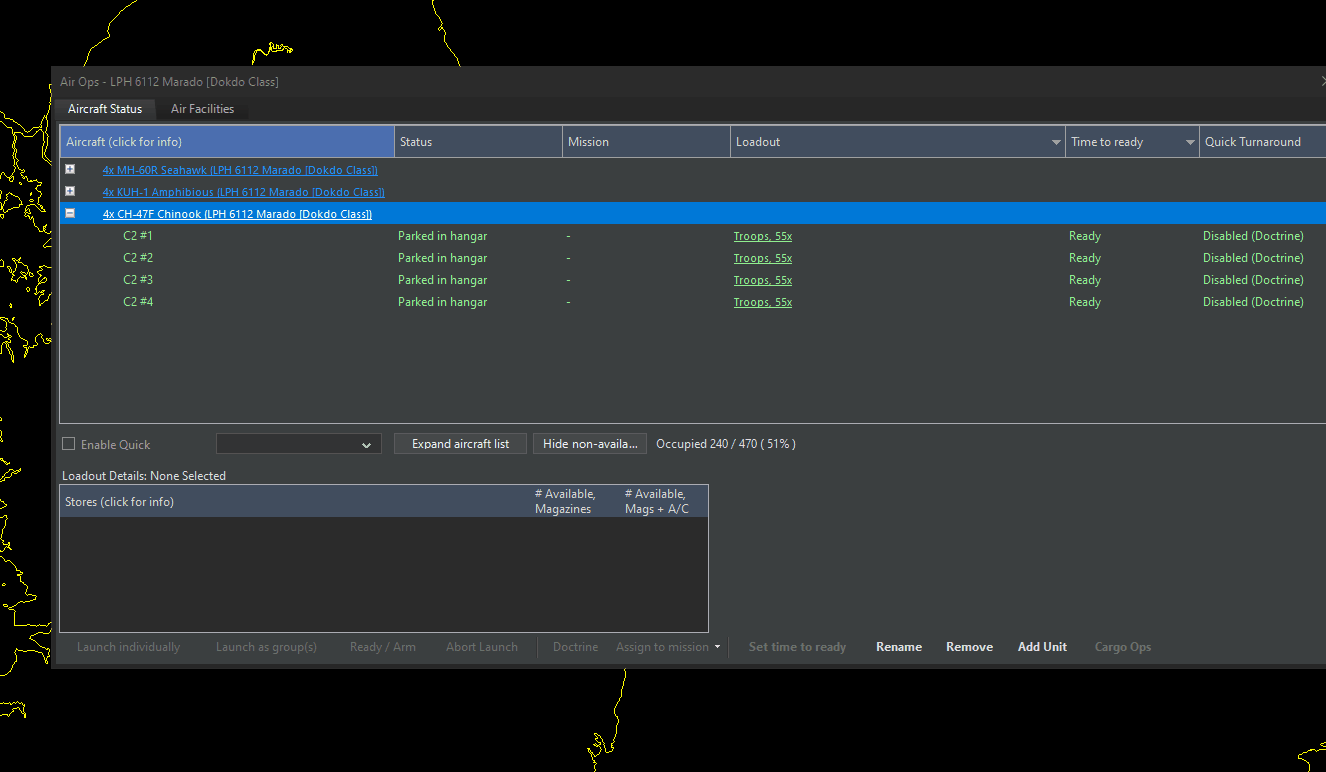Expand the KUH-1 Amphibious group
This screenshot has width=1326, height=772.
click(70, 192)
